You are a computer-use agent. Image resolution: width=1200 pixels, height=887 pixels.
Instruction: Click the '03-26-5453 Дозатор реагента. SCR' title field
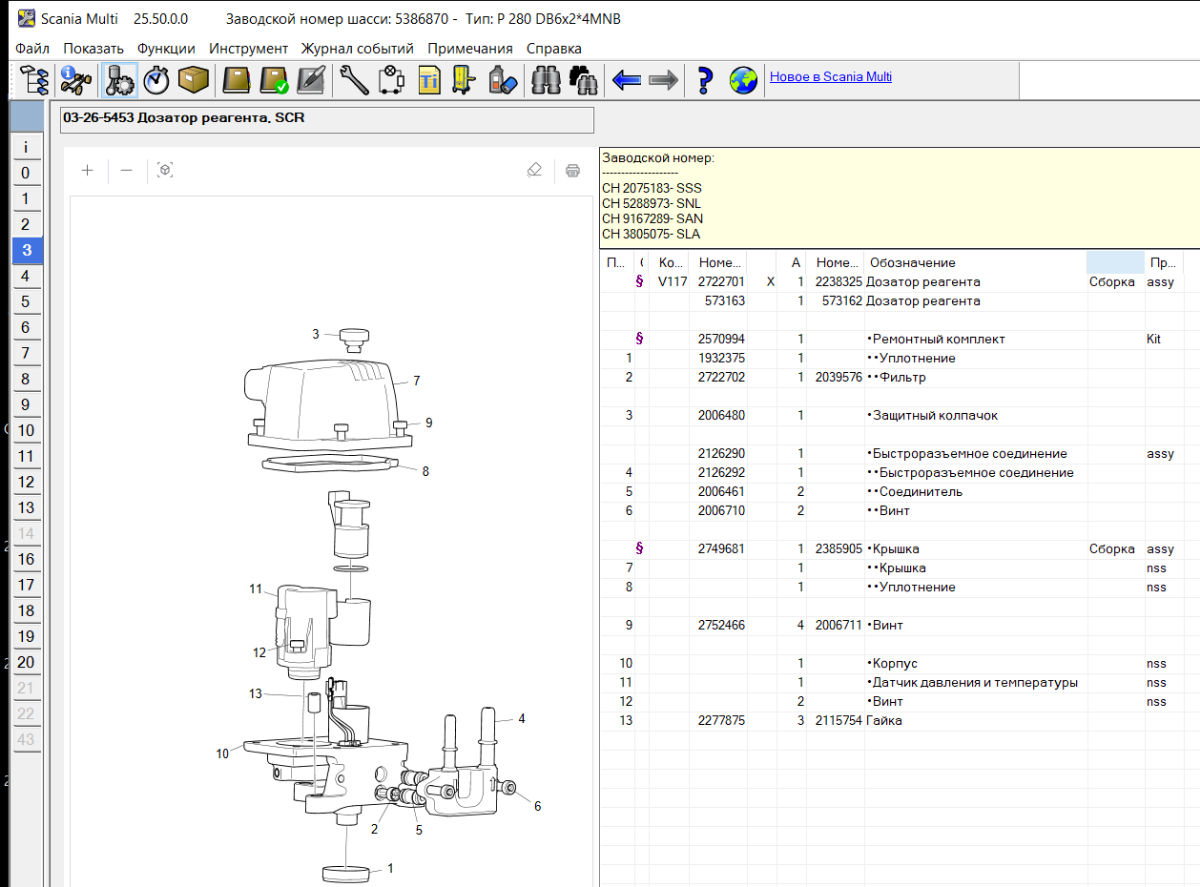click(327, 119)
